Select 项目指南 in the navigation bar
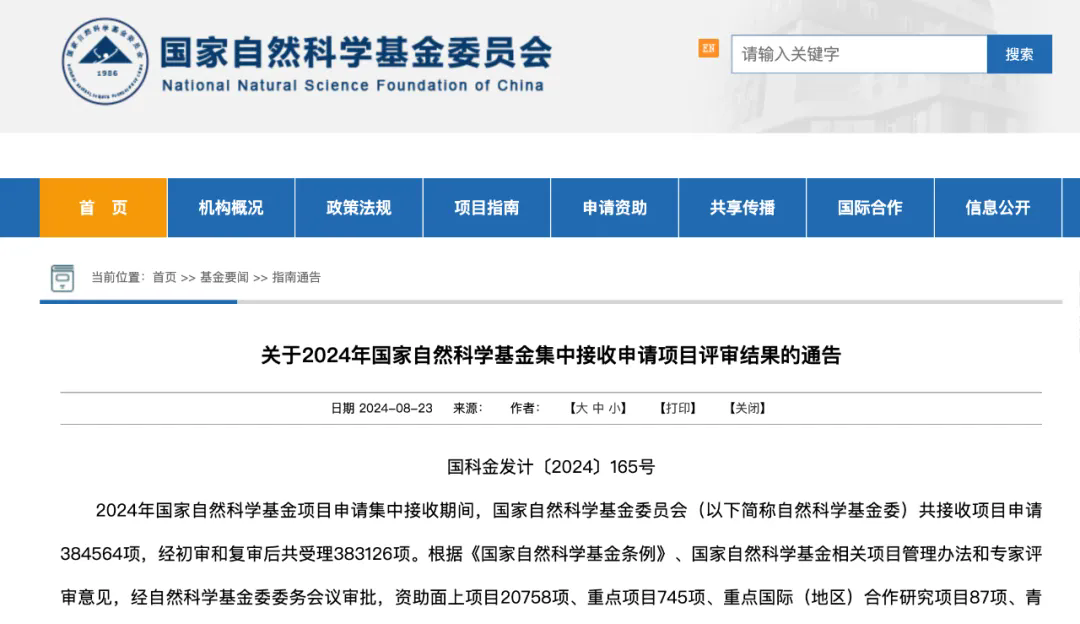Screen dimensions: 1080x624 (487, 208)
